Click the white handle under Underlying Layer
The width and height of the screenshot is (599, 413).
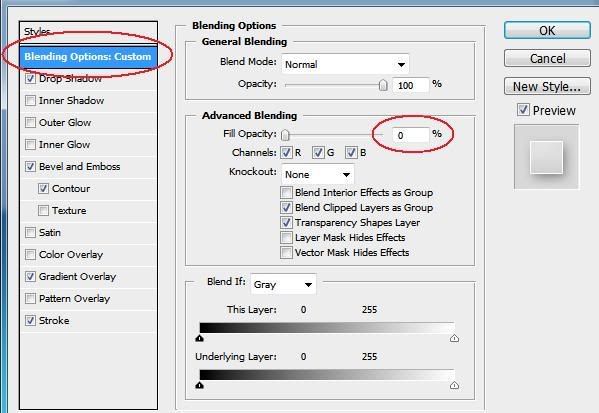pos(454,385)
